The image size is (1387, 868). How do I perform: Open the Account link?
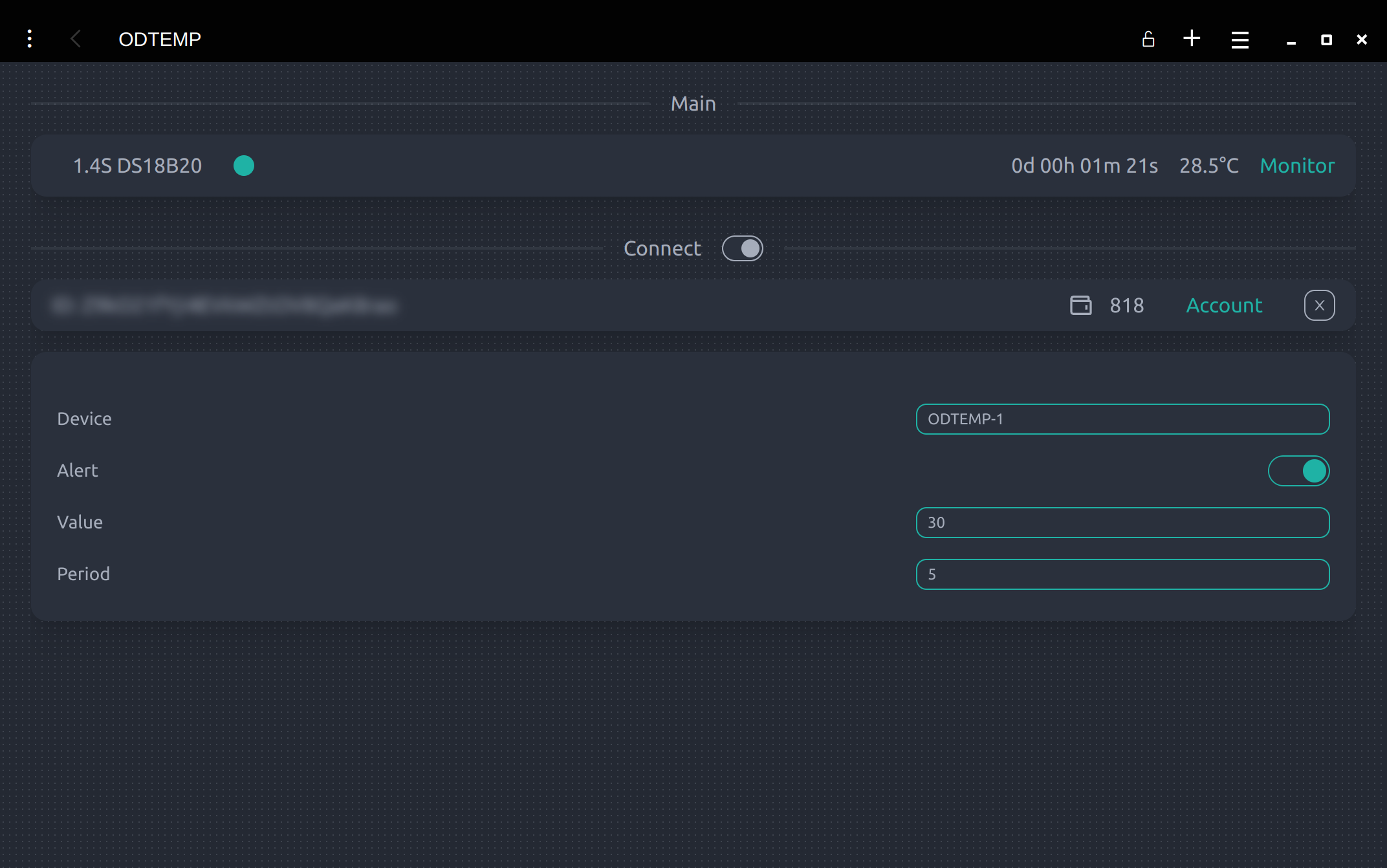1224,305
